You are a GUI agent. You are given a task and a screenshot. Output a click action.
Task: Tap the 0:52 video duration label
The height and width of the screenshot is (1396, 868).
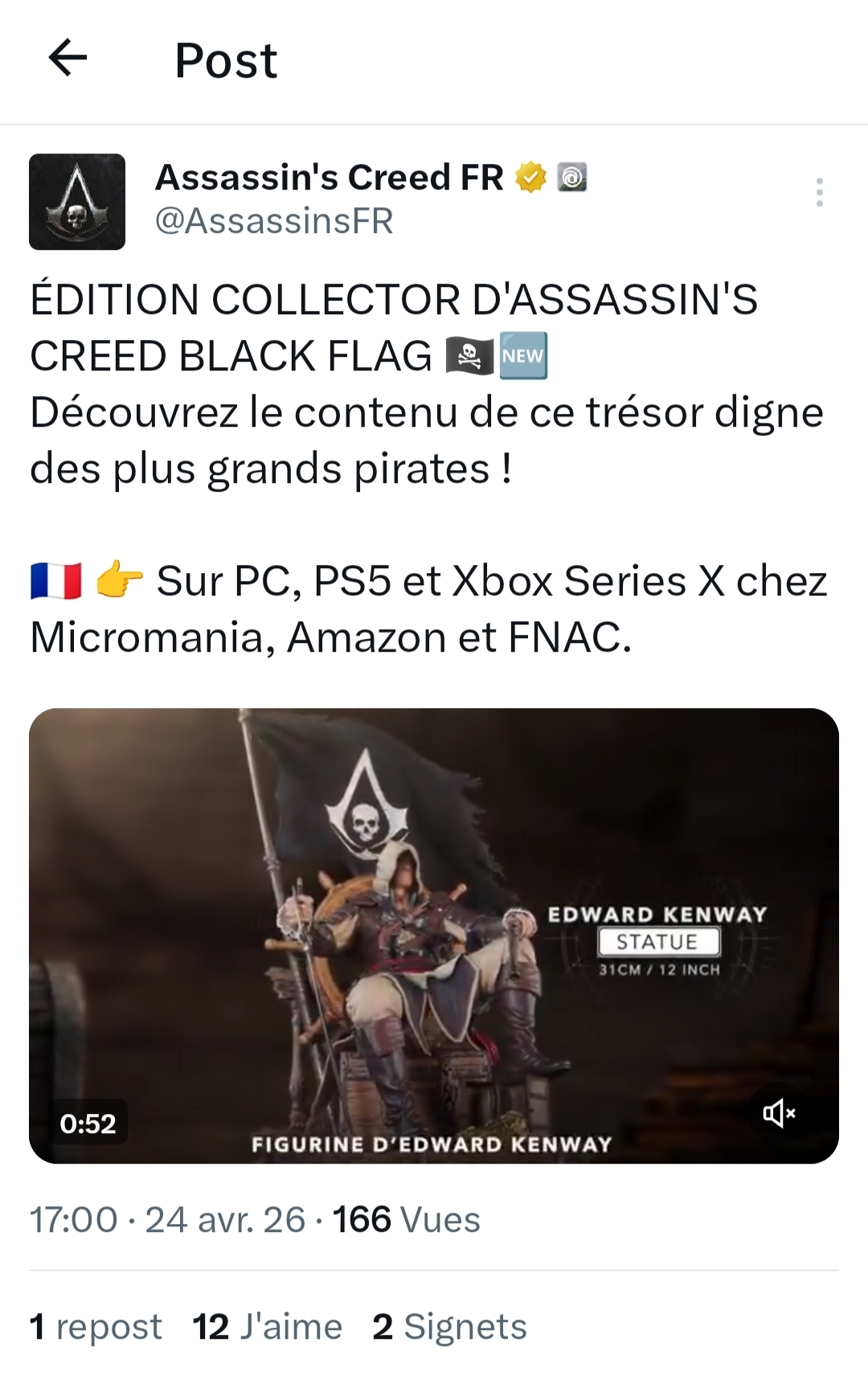tap(88, 1123)
